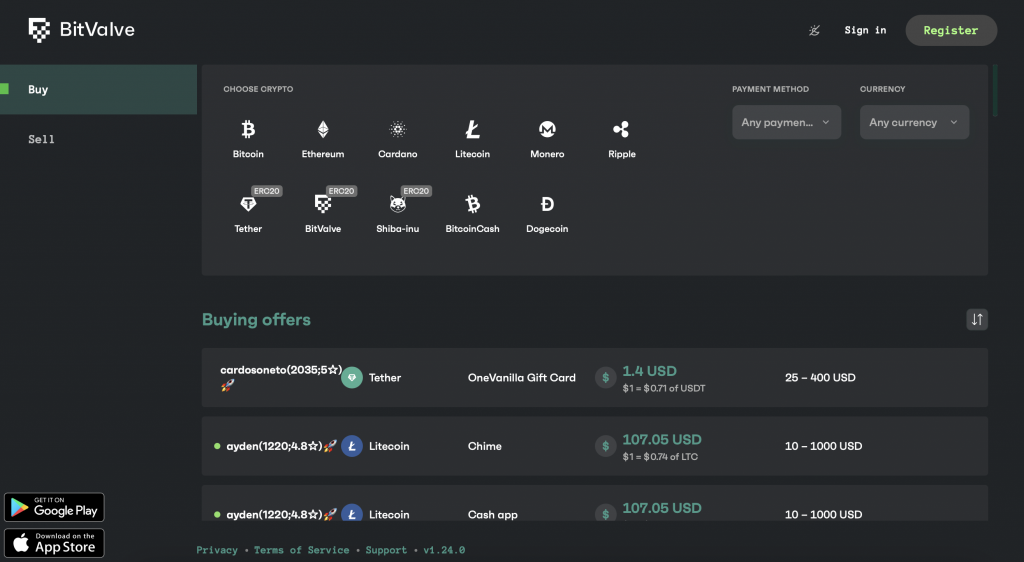Click the Register button

951,30
